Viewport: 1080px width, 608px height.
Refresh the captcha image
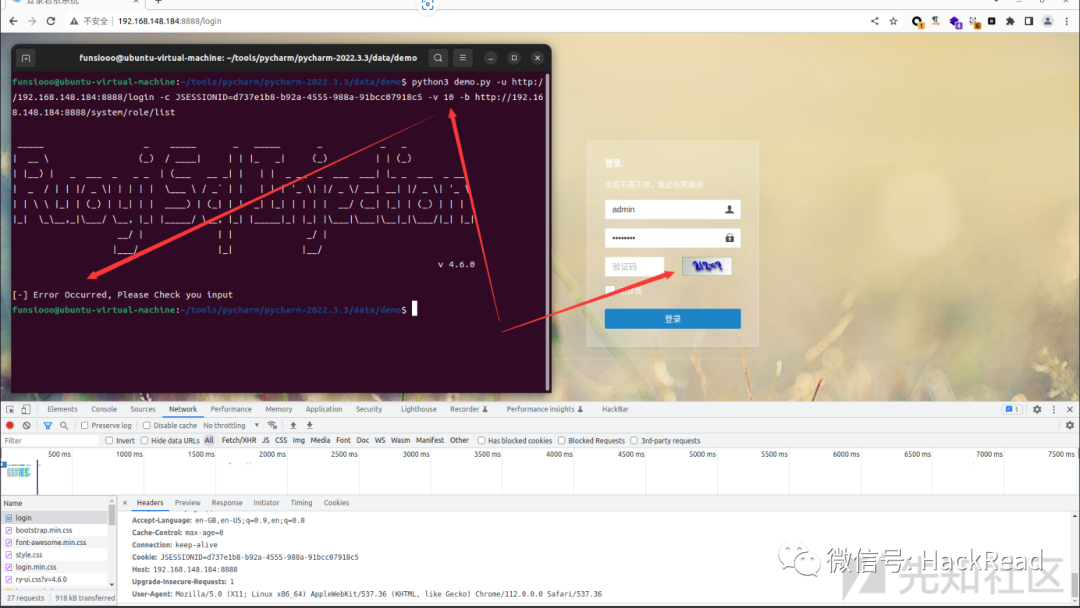707,266
